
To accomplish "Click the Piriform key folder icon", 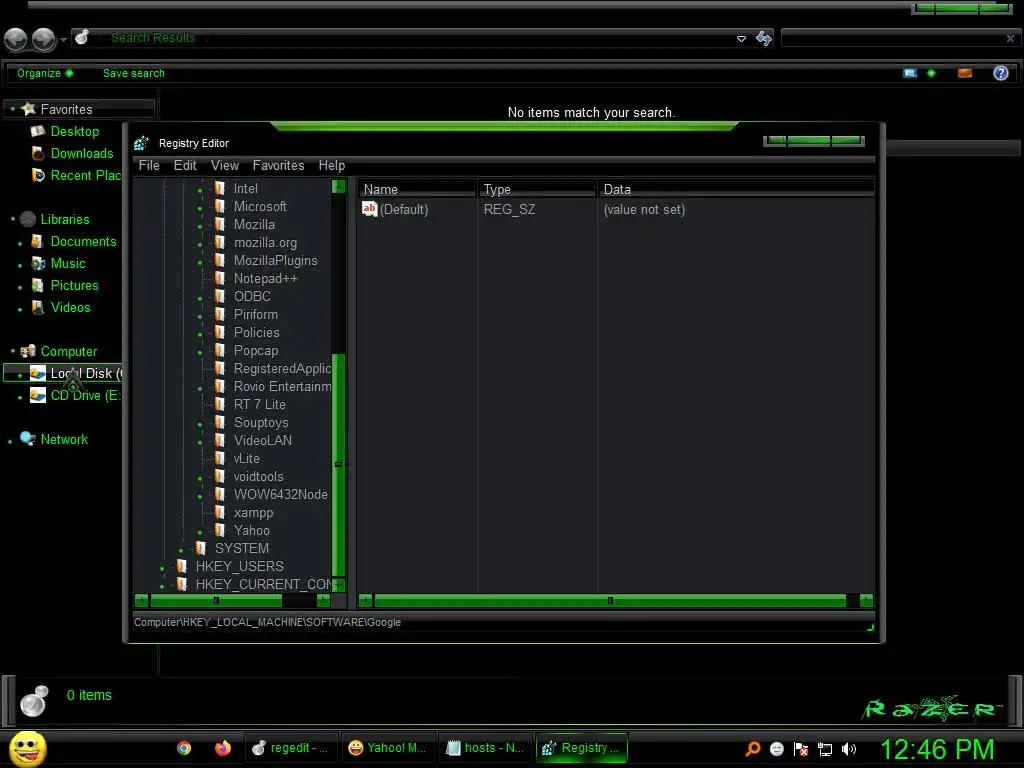I will coord(220,314).
